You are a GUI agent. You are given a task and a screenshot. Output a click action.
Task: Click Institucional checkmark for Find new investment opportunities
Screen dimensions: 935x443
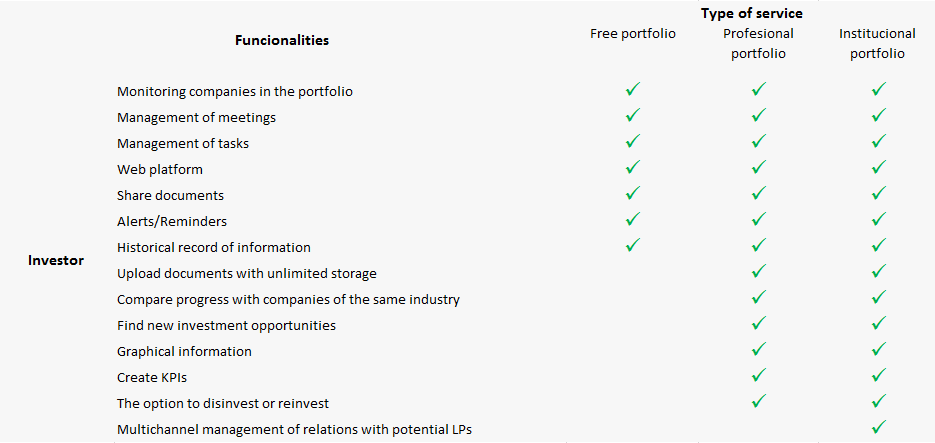[x=878, y=324]
